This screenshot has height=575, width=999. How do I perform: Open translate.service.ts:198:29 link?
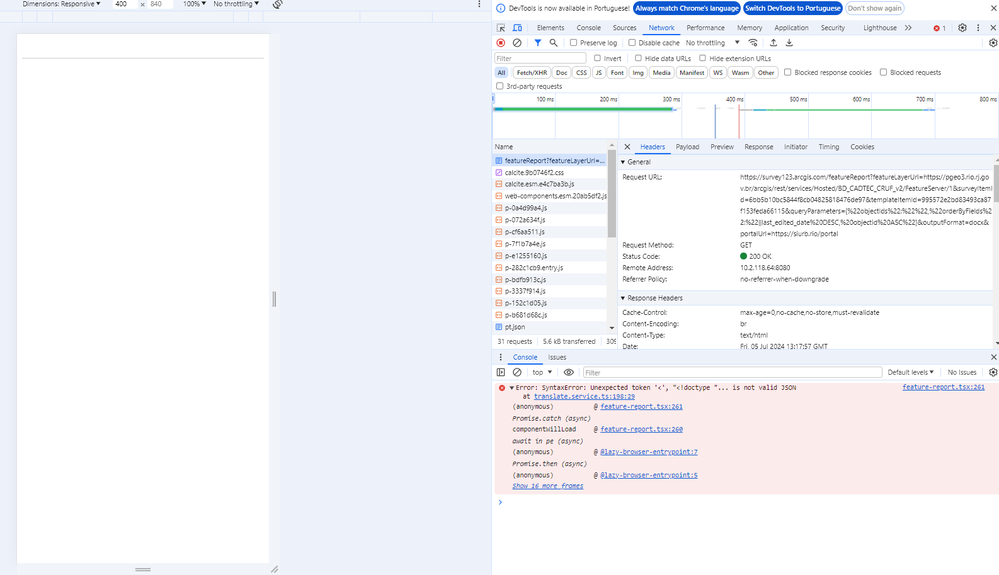584,396
